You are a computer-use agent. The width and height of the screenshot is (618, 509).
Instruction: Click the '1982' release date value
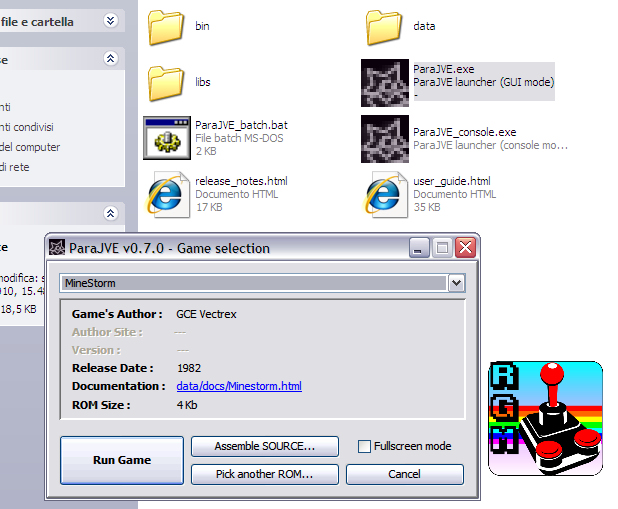[x=189, y=368]
